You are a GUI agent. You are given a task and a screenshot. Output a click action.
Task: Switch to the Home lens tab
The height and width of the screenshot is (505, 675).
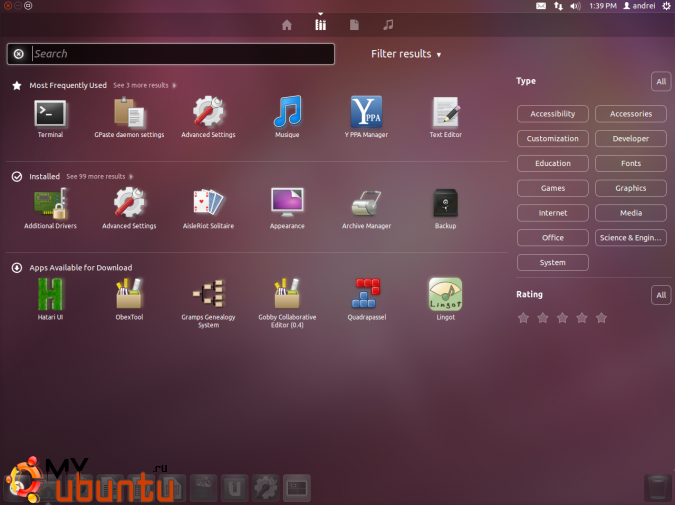(x=287, y=24)
